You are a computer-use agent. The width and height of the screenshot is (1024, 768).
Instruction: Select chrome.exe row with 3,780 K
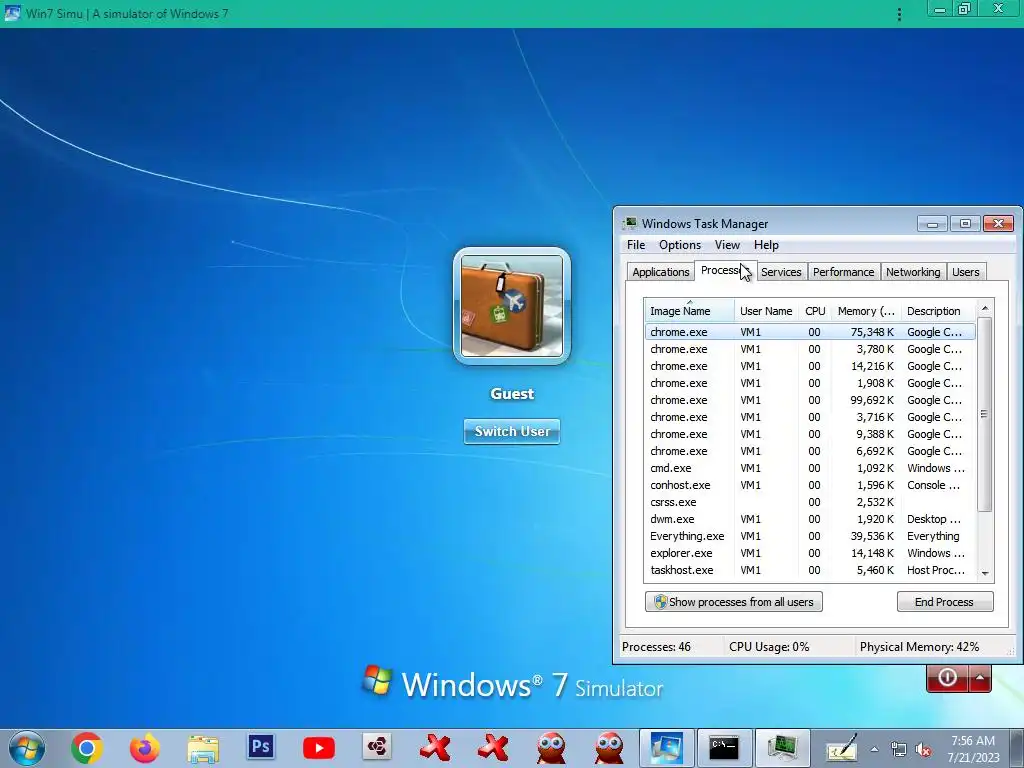tap(810, 349)
